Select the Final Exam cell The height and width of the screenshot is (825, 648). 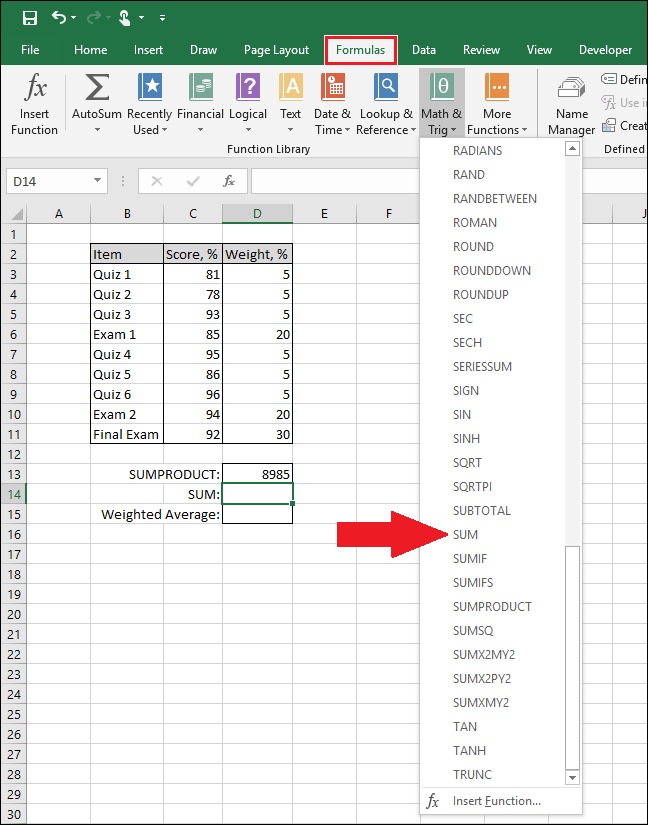click(127, 435)
